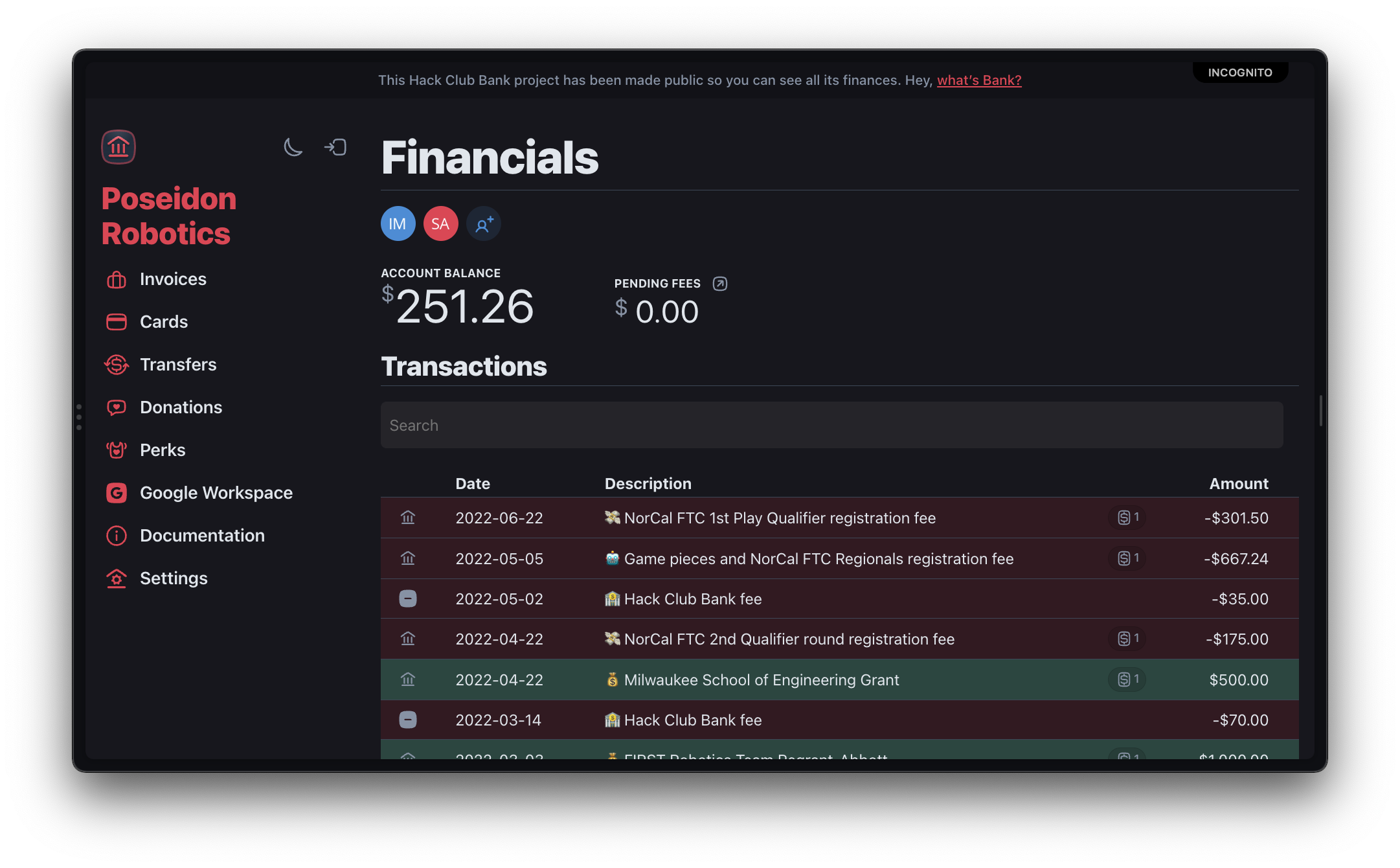Click bank icon on 2022-06-22 row
This screenshot has width=1400, height=868.
(x=408, y=518)
